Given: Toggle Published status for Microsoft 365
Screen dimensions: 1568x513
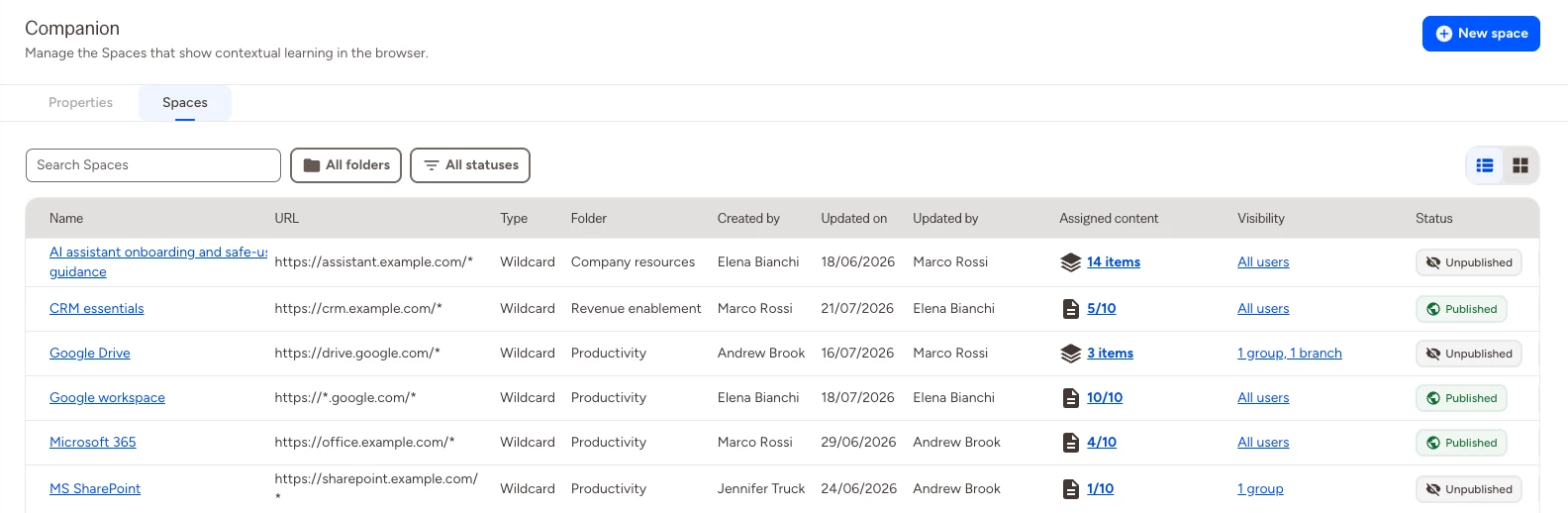Looking at the screenshot, I should tap(1461, 443).
